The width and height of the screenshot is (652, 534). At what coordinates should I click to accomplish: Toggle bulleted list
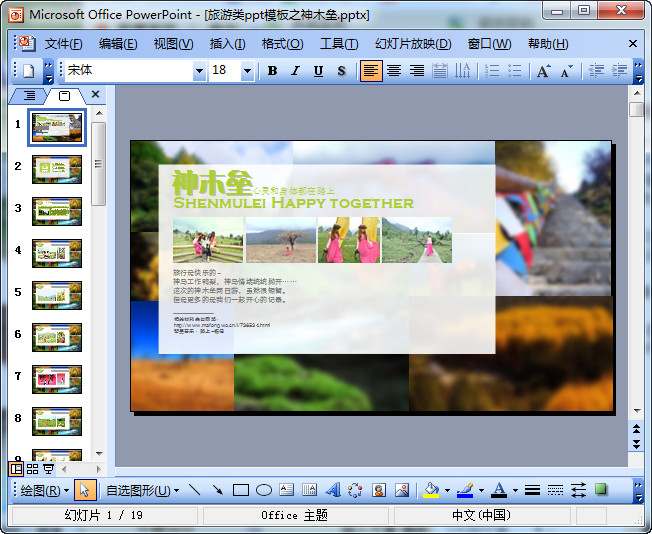coord(515,71)
